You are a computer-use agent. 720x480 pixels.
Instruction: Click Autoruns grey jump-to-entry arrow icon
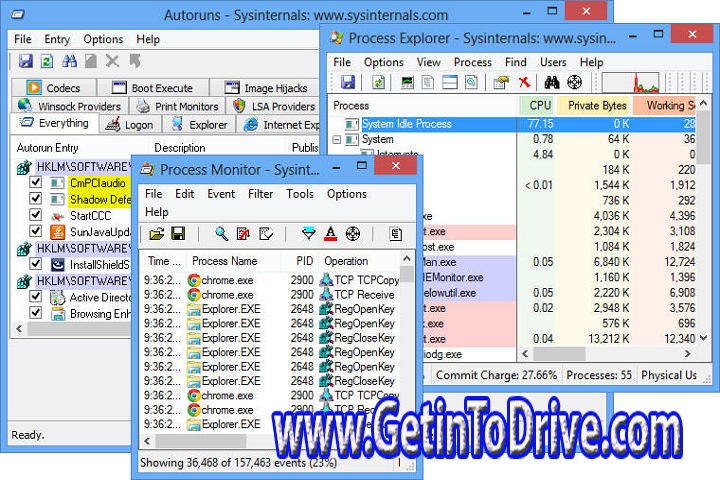135,61
